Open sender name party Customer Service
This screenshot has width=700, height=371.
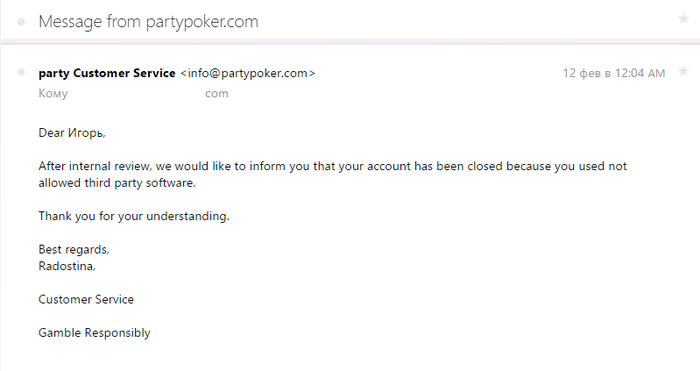(x=107, y=73)
